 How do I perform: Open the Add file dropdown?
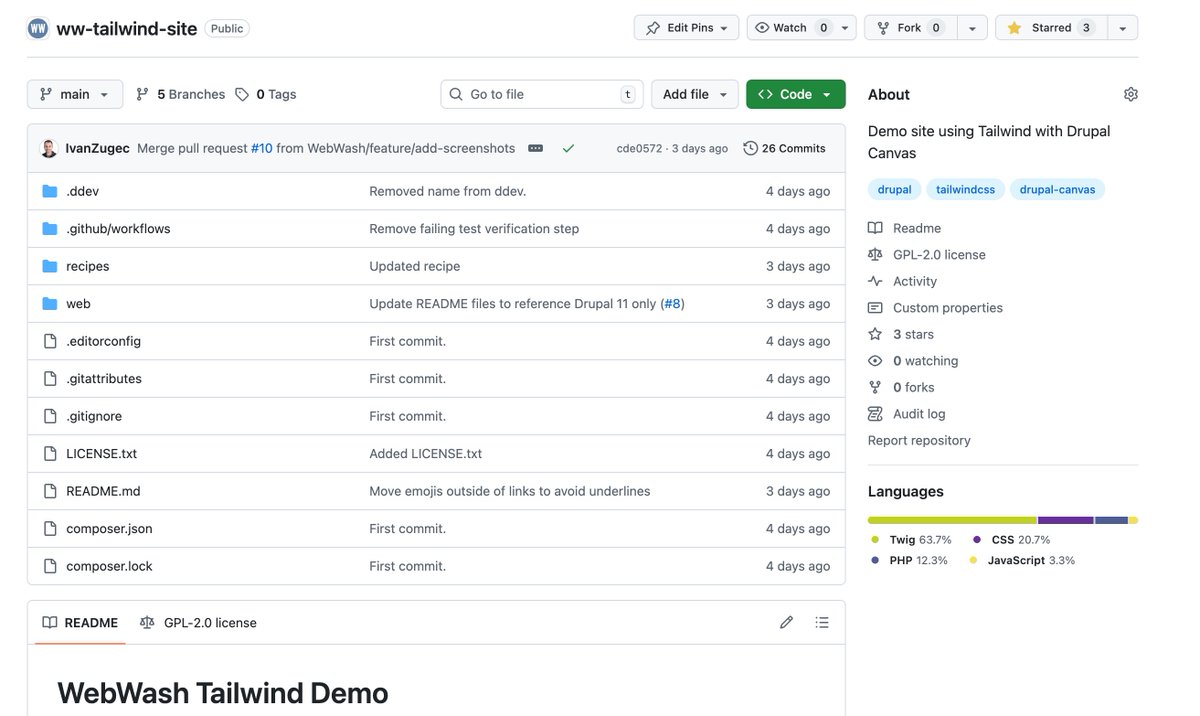coord(695,94)
